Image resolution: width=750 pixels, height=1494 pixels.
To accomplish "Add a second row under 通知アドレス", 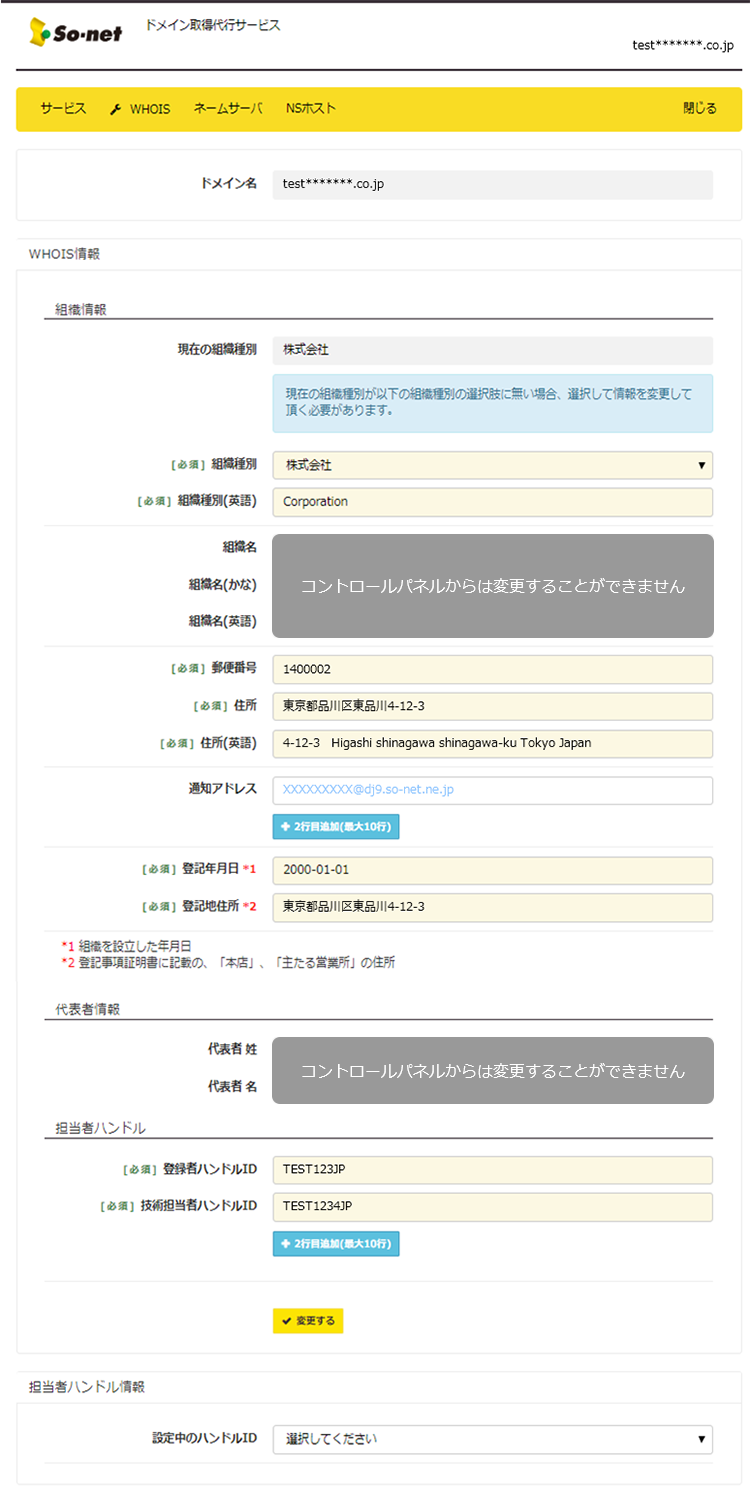I will coord(336,827).
